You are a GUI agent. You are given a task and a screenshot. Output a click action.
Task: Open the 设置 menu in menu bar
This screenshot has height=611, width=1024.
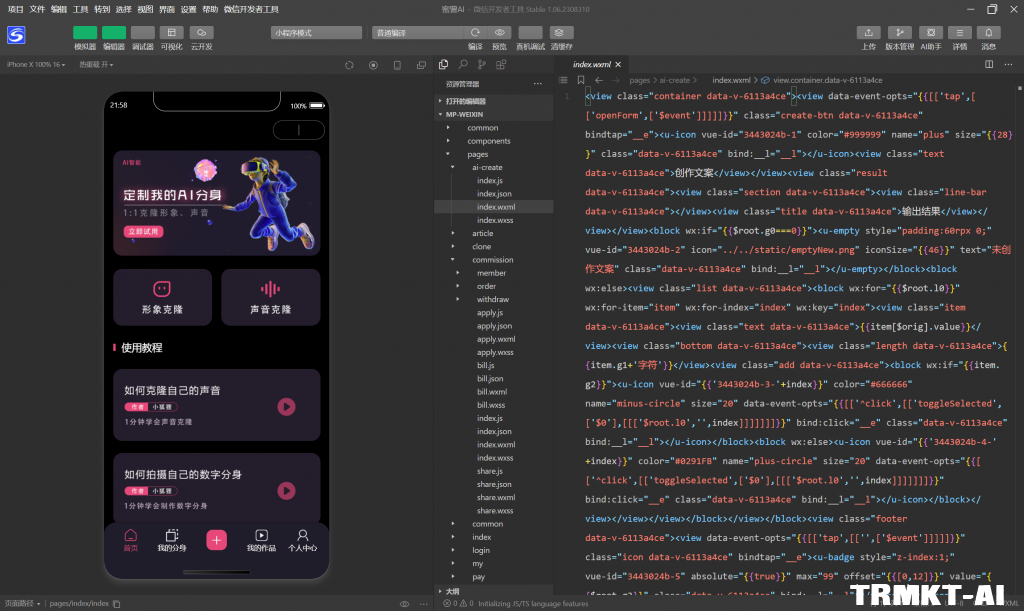click(x=189, y=9)
